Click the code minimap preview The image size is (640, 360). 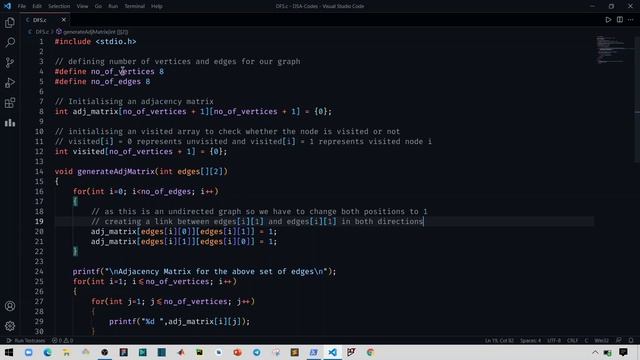point(610,49)
